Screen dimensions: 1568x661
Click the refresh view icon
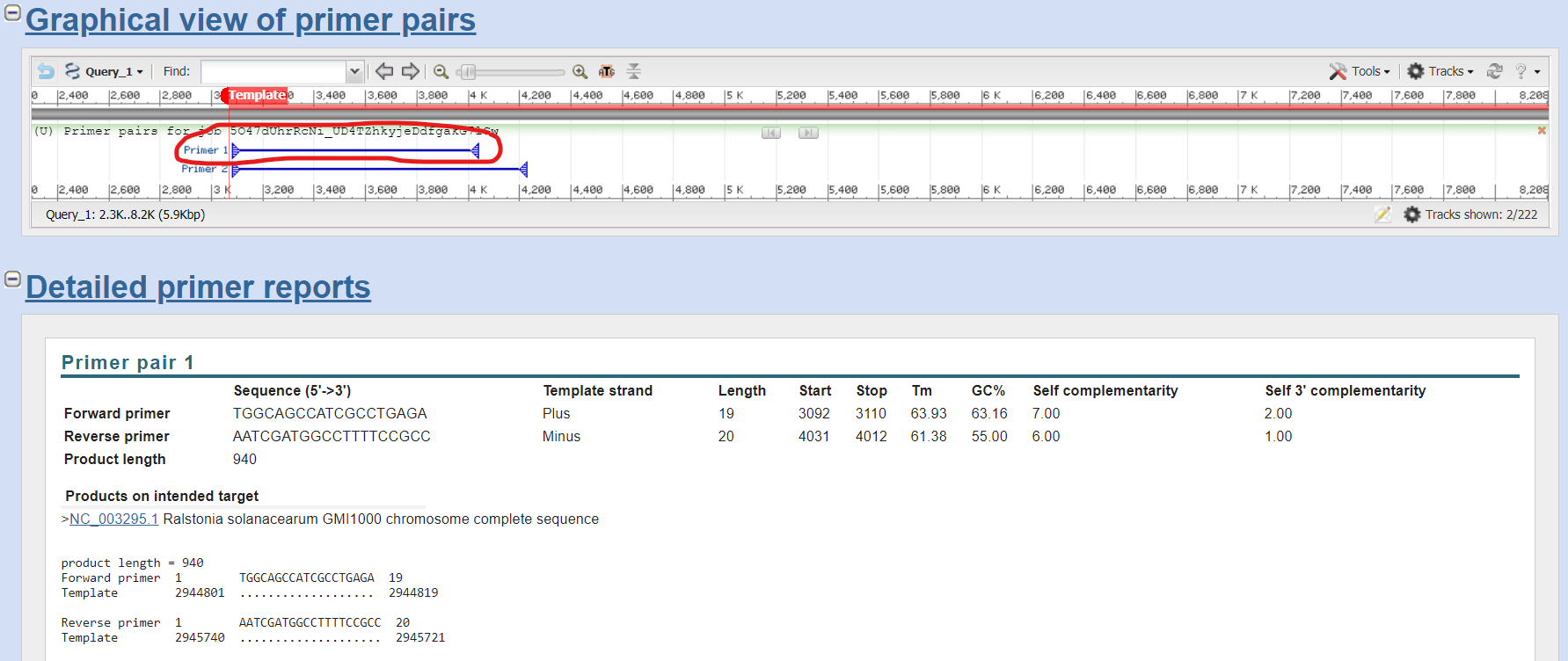click(1494, 71)
